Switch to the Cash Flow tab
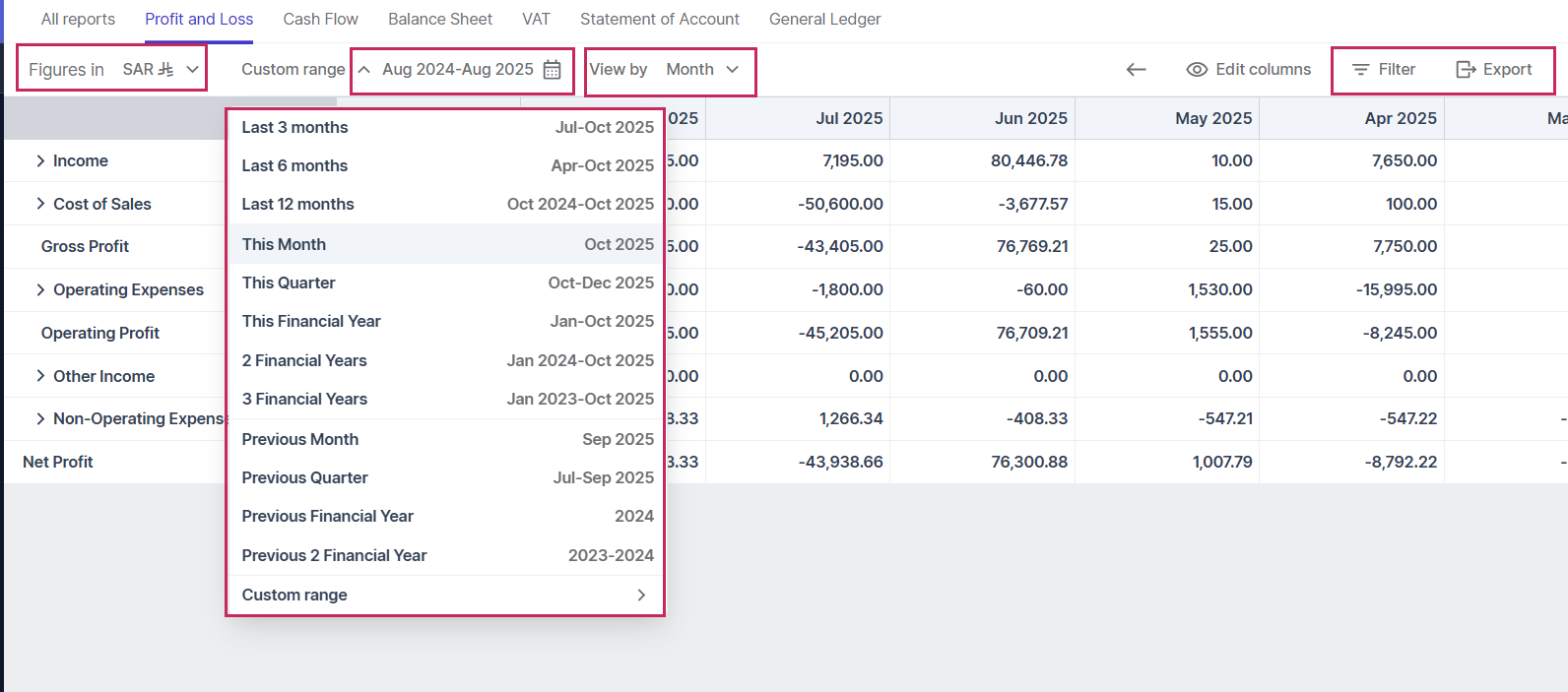1568x692 pixels. [320, 20]
